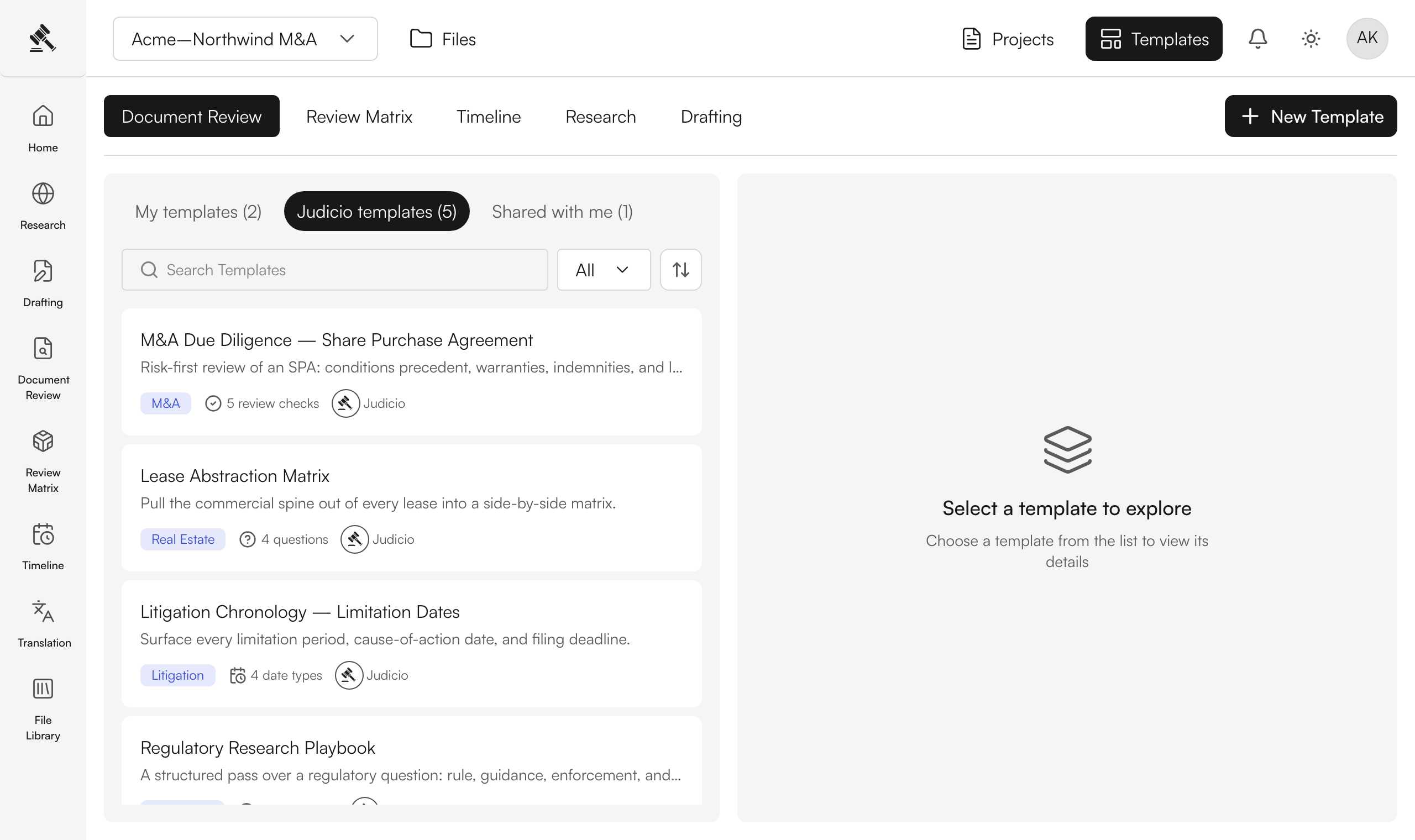This screenshot has width=1415, height=840.
Task: Open M&A Due Diligence — Share Purchase Agreement template
Action: pos(411,372)
